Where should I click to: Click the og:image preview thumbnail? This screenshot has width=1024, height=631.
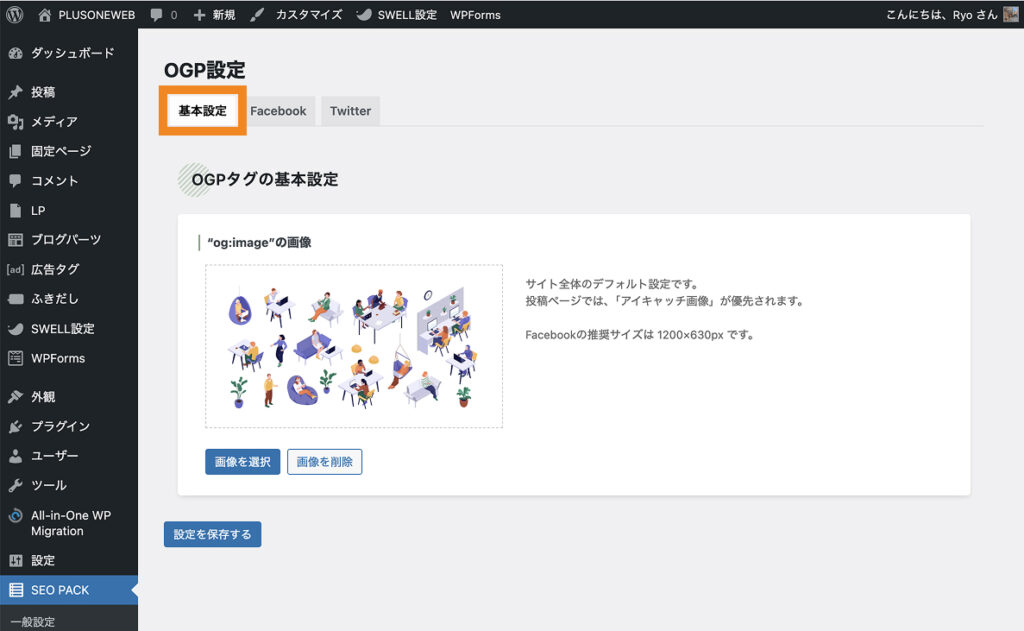point(354,346)
